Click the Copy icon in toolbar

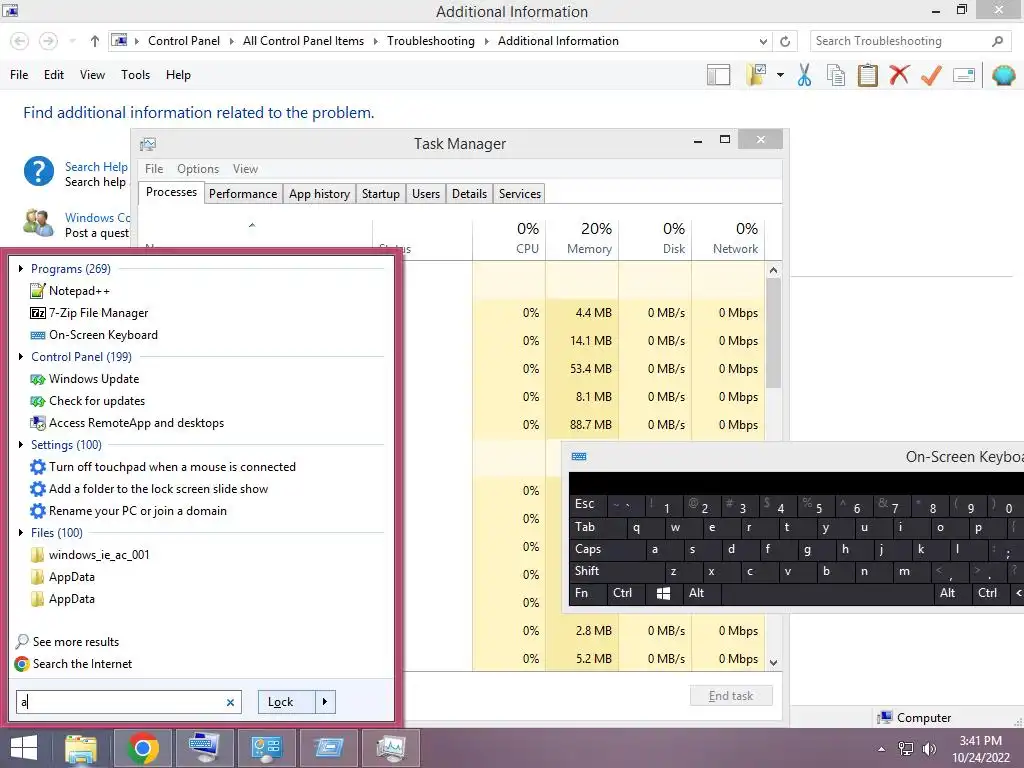(836, 75)
